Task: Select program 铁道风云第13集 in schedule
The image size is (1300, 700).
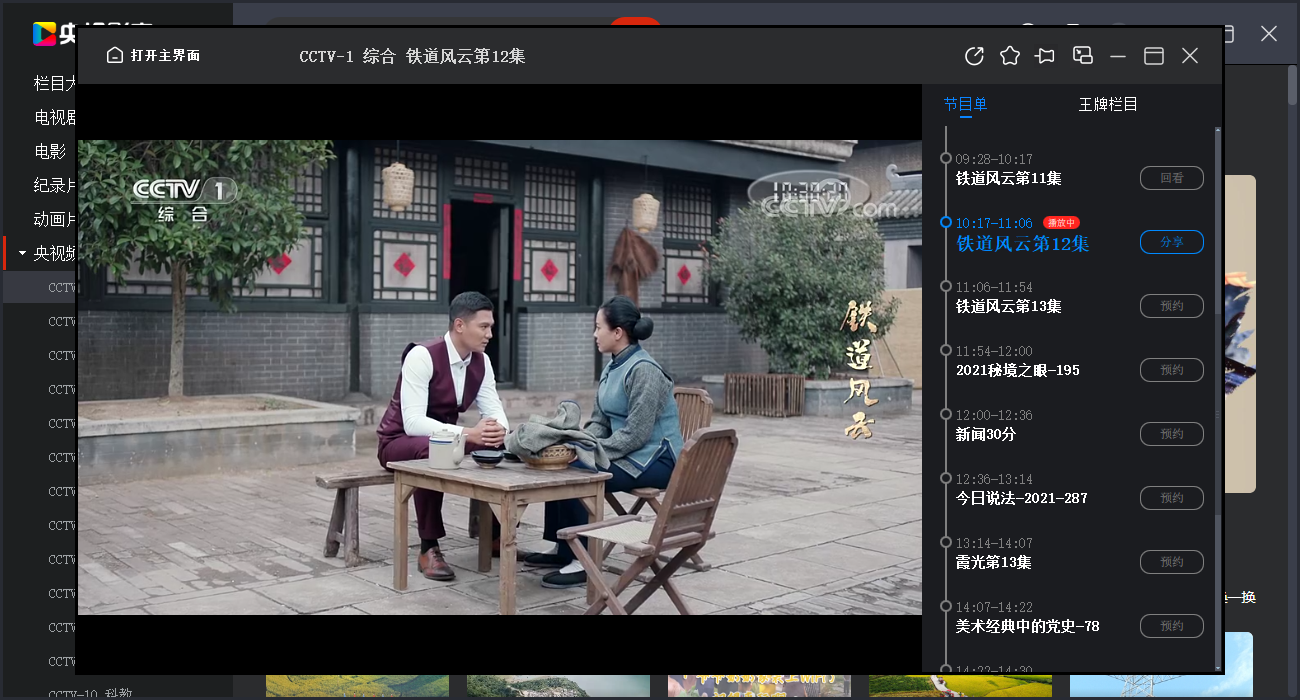Action: (1009, 307)
